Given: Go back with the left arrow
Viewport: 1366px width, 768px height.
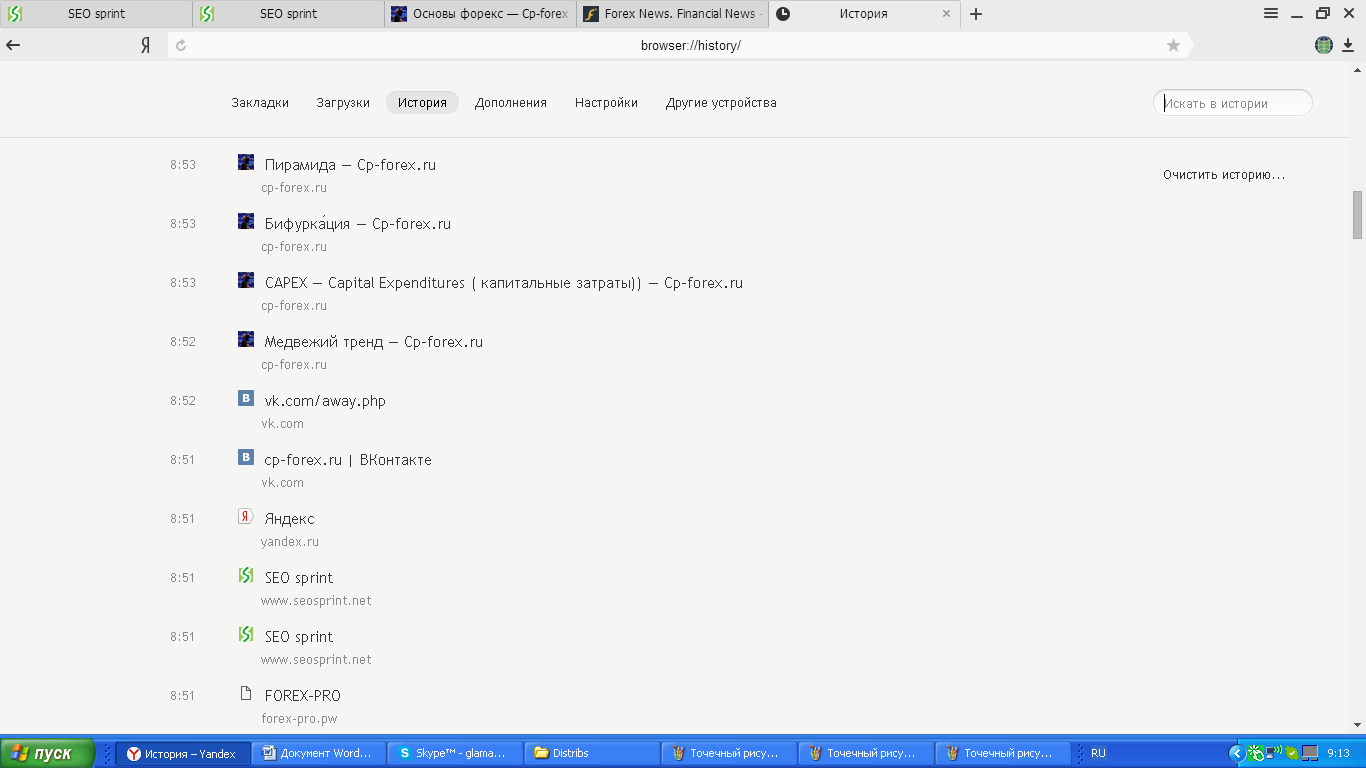Looking at the screenshot, I should 13,45.
